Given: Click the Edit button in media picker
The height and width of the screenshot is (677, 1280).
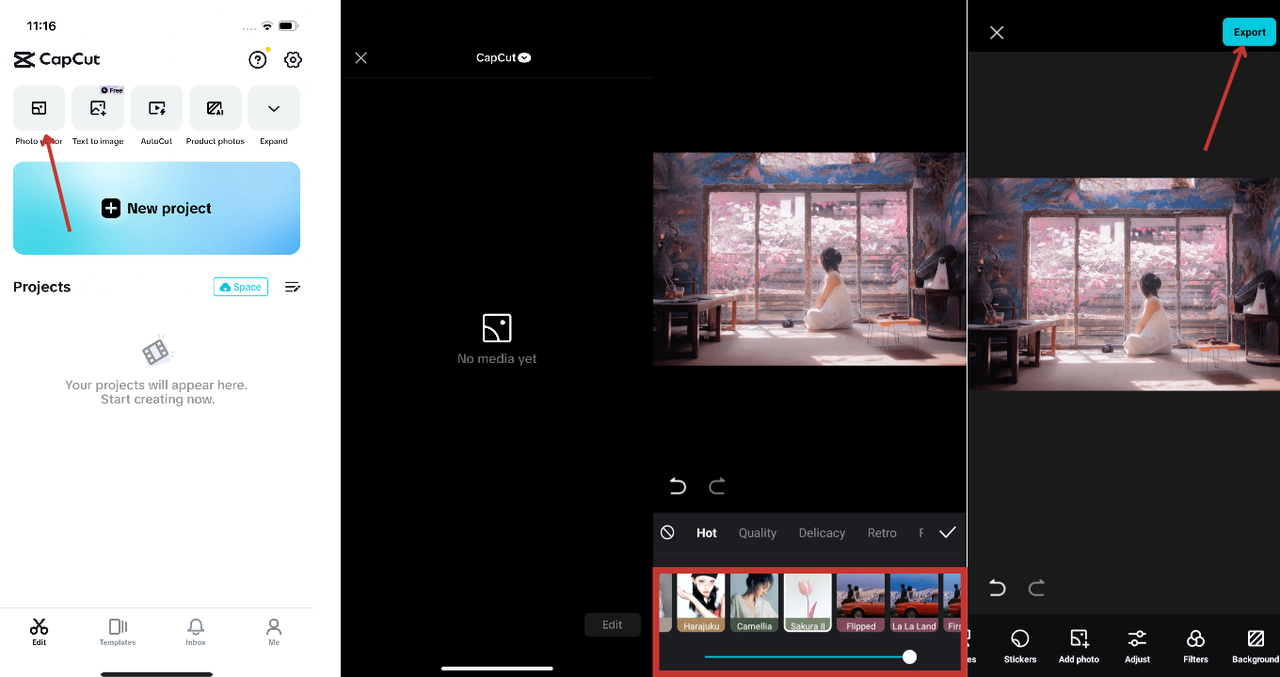Looking at the screenshot, I should (612, 625).
